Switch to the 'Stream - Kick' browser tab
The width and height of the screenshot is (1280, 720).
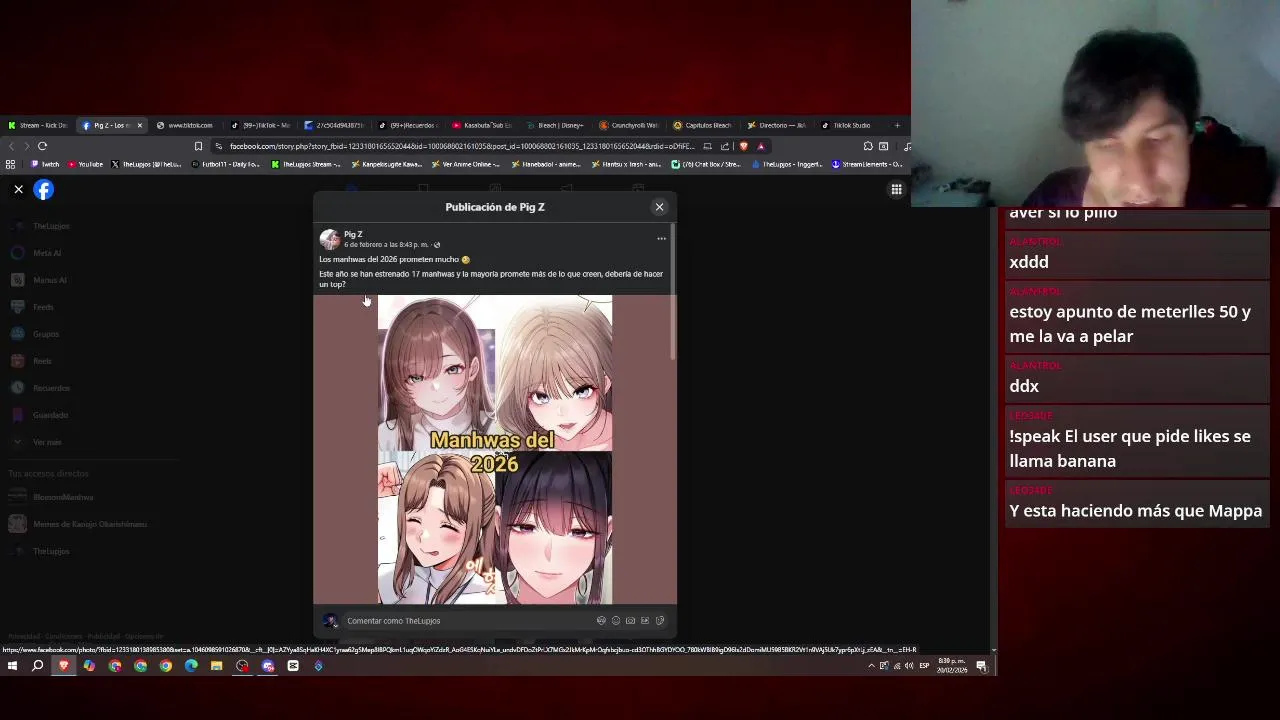point(38,125)
